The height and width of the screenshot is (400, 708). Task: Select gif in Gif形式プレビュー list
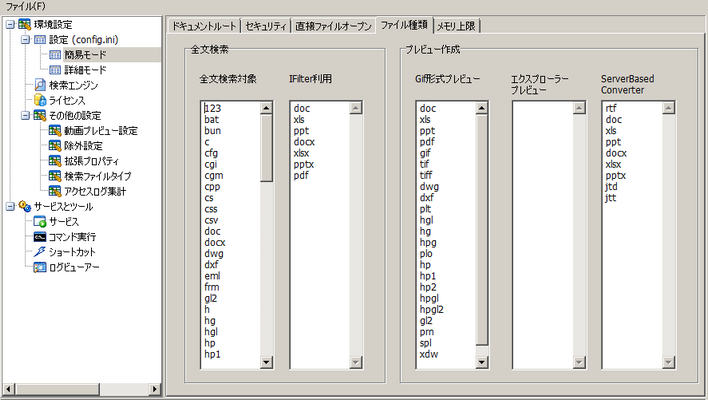425,153
